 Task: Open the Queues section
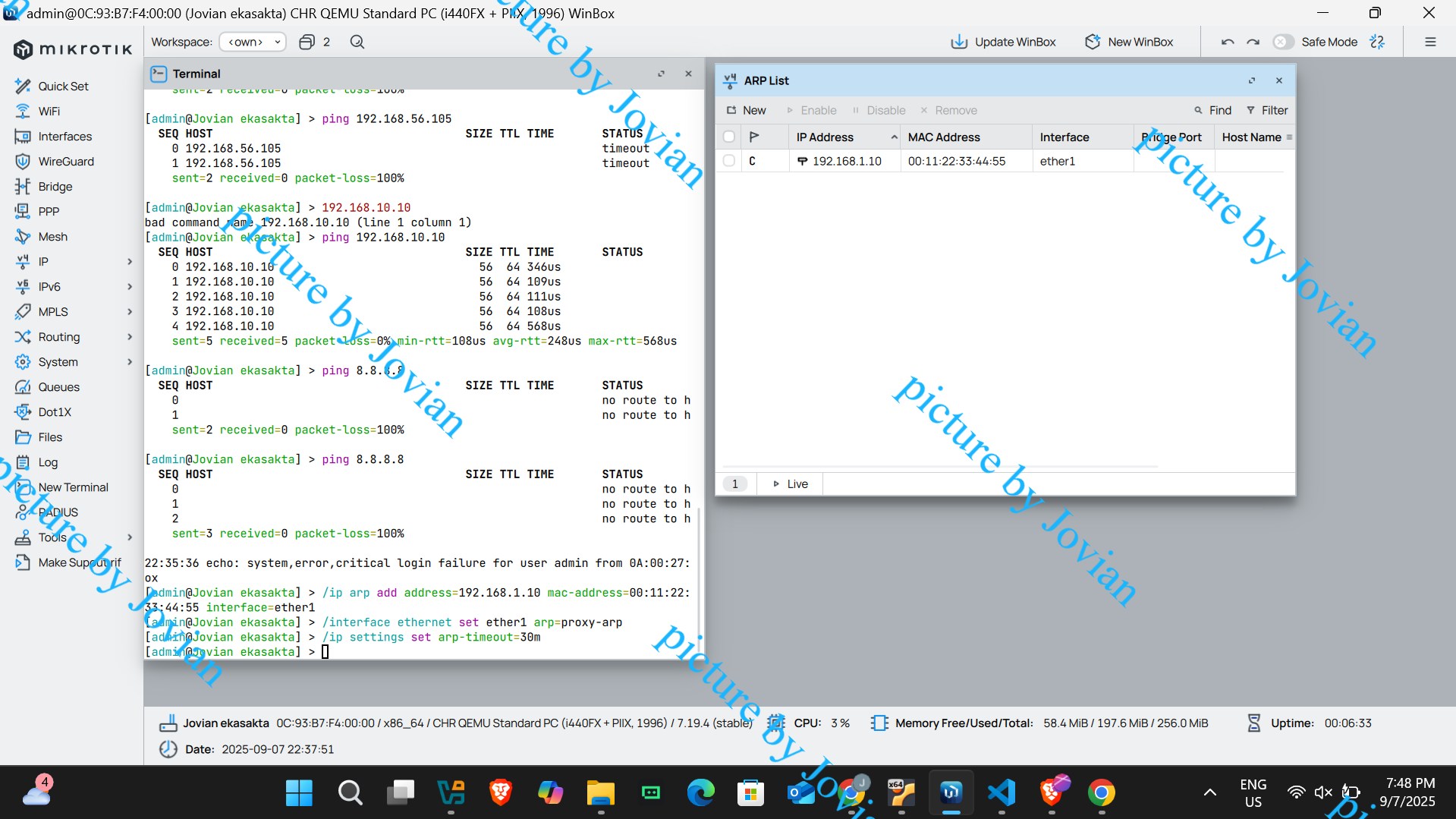pos(58,386)
